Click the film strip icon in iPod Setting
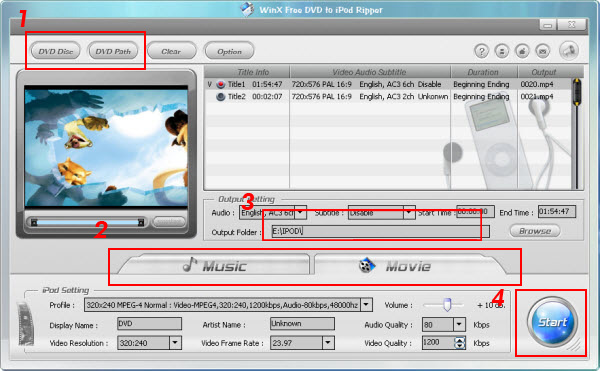This screenshot has width=600, height=371. pos(26,323)
